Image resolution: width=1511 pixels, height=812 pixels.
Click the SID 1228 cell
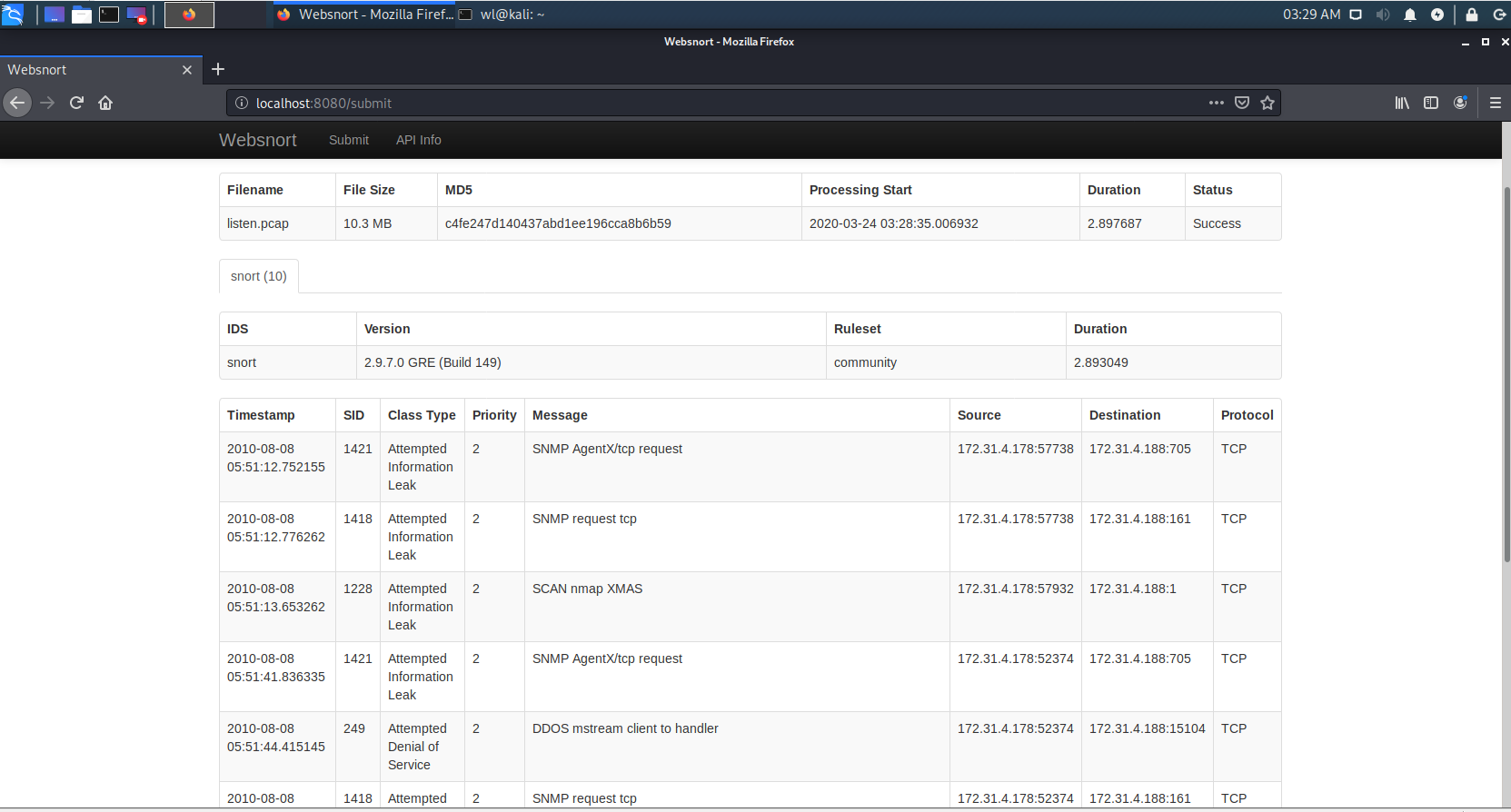tap(358, 607)
